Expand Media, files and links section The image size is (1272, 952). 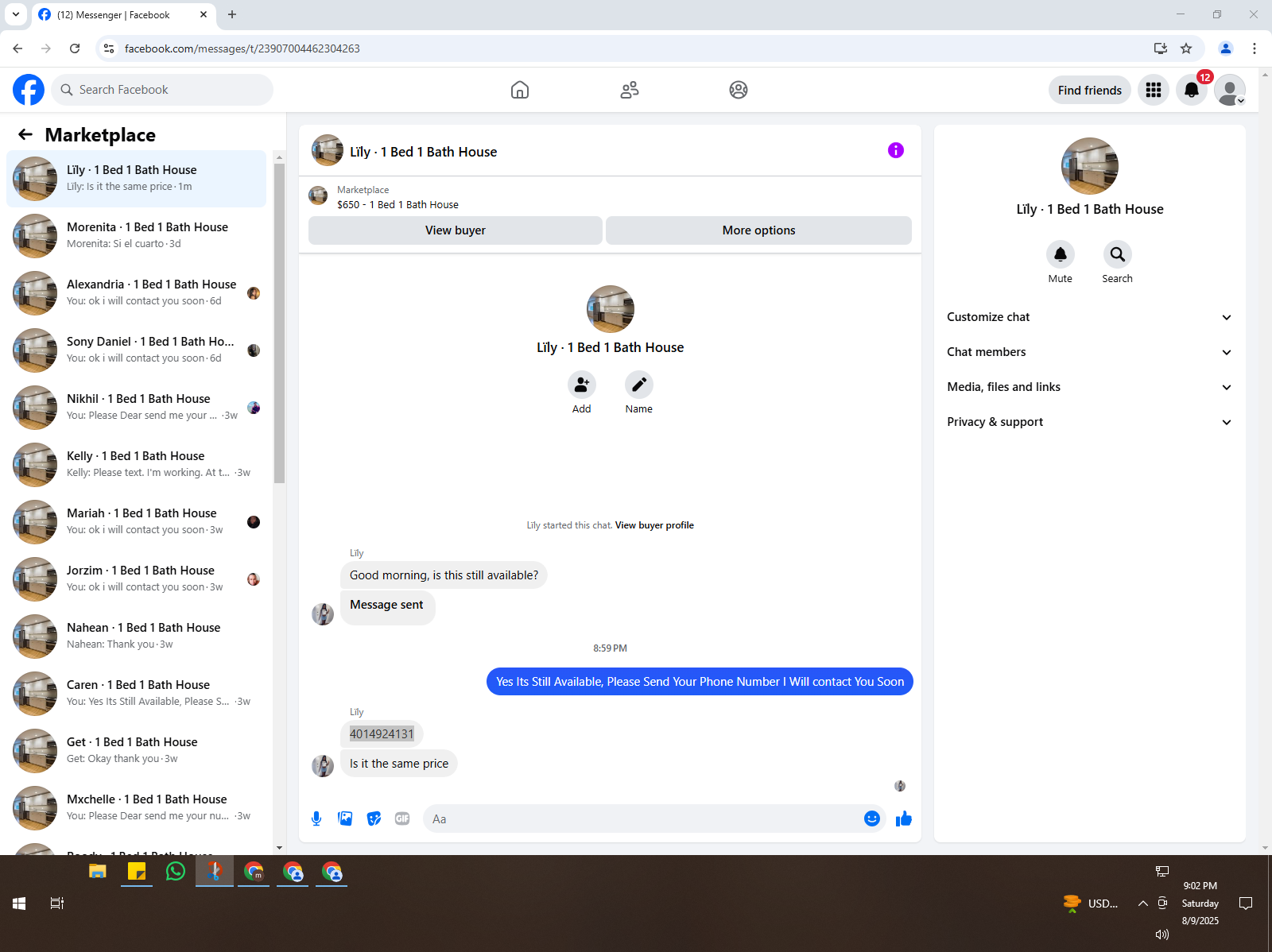tap(1089, 387)
